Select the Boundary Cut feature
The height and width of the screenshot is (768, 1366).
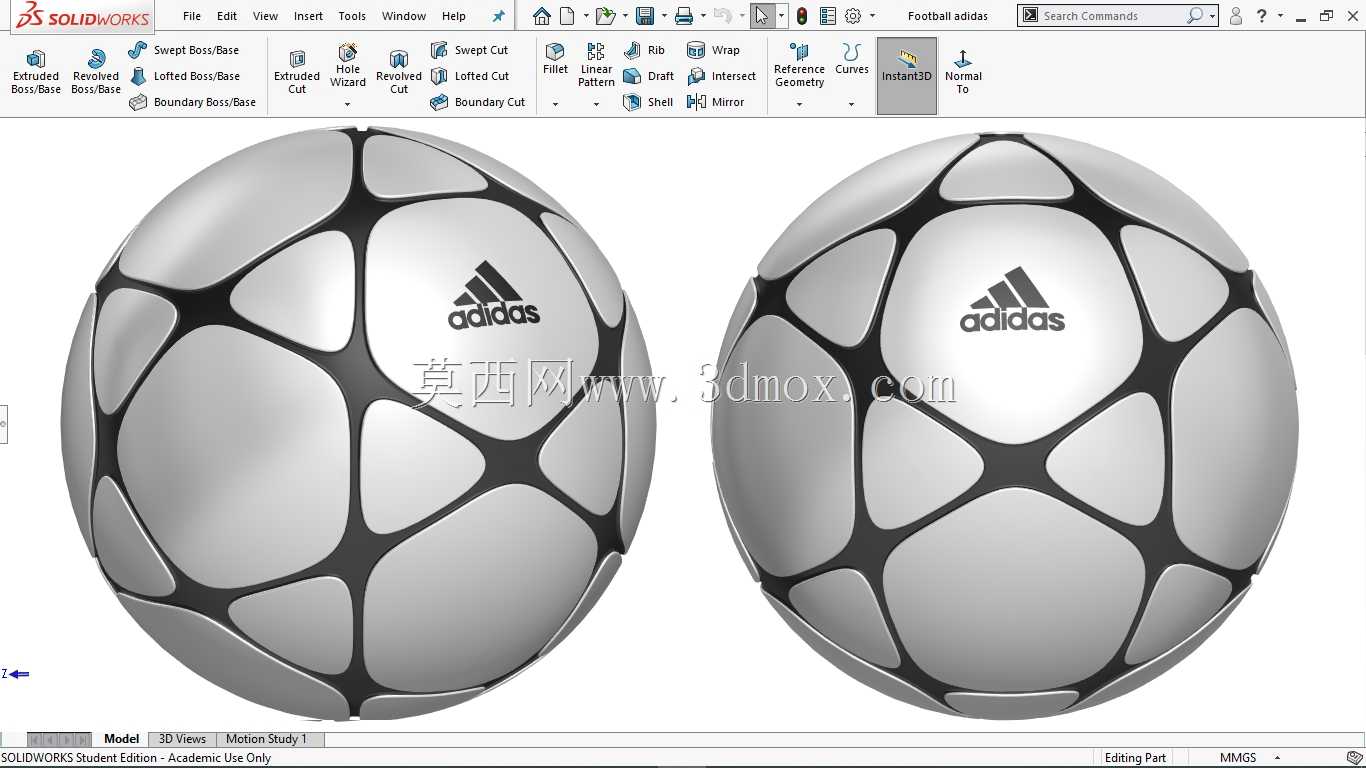point(477,102)
